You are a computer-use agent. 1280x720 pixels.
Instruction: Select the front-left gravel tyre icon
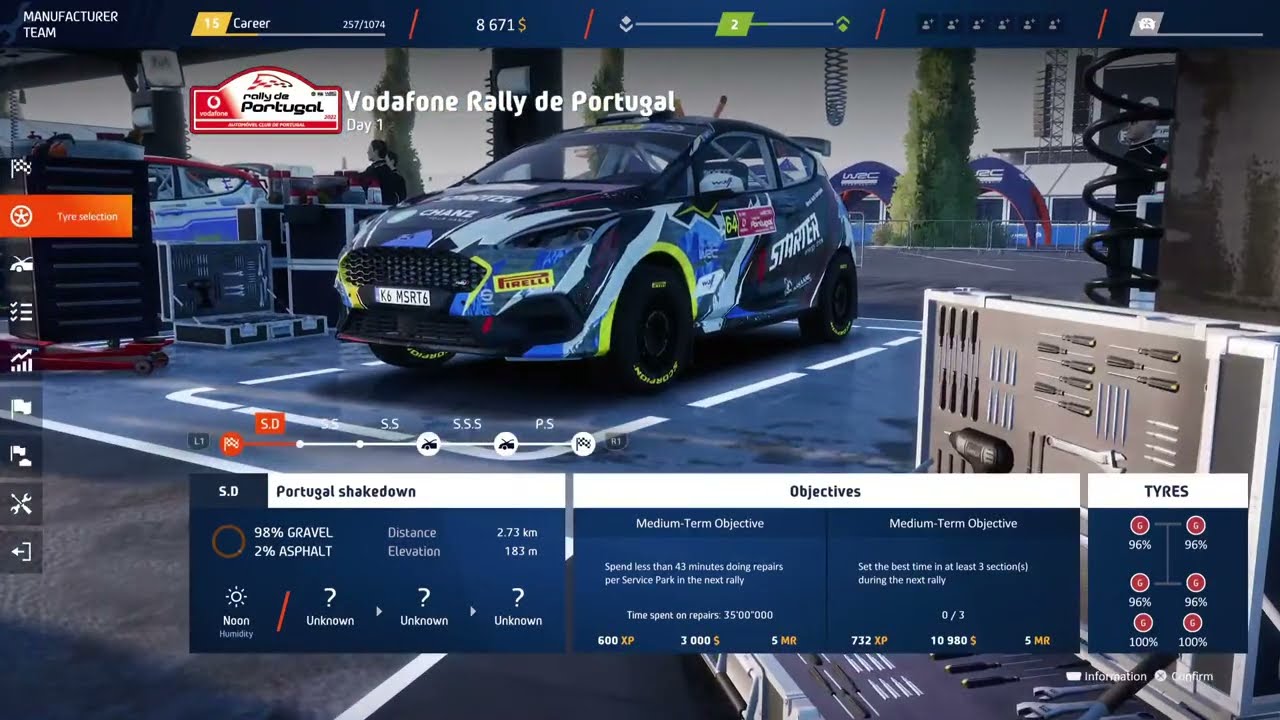[x=1139, y=525]
